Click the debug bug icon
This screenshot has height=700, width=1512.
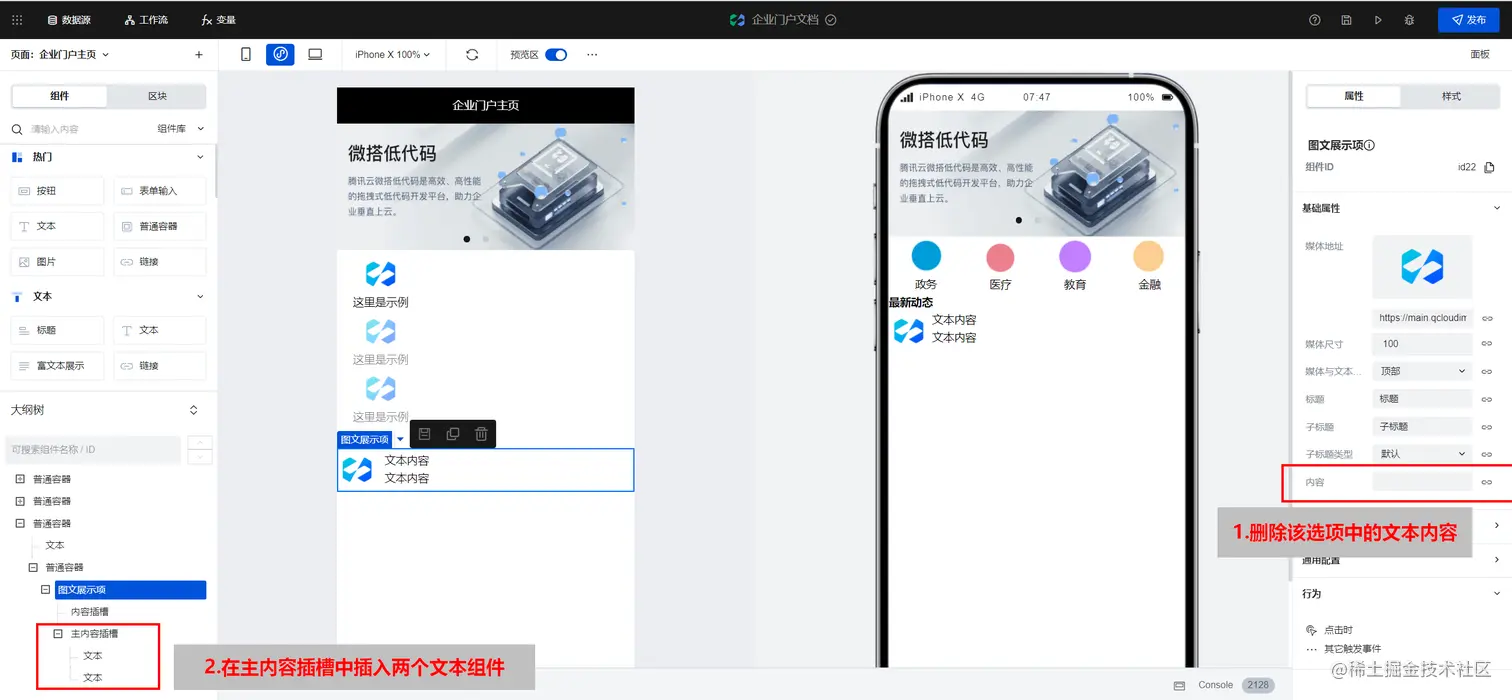coord(1409,20)
